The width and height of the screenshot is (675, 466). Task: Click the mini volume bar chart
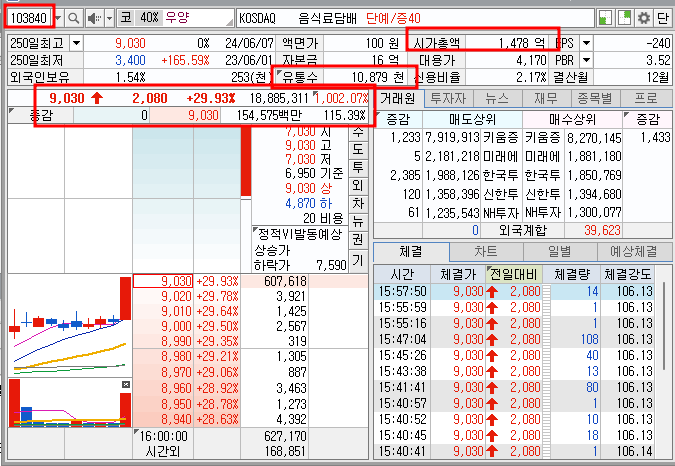pyautogui.click(x=70, y=403)
